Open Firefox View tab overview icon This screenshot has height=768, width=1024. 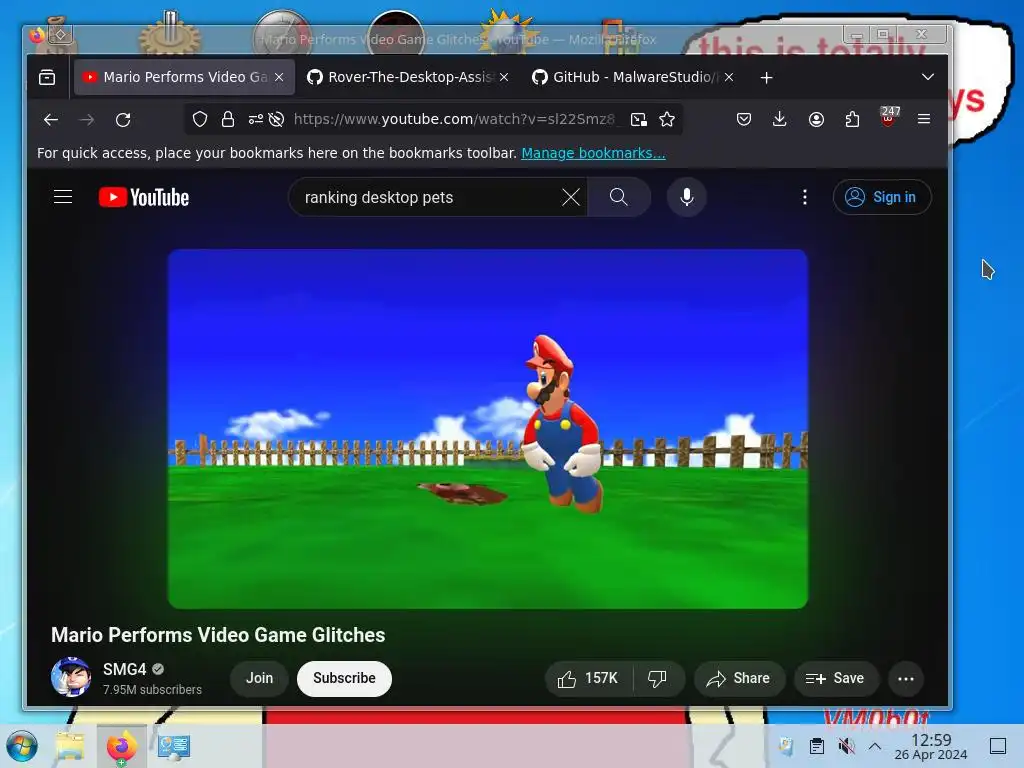(47, 77)
